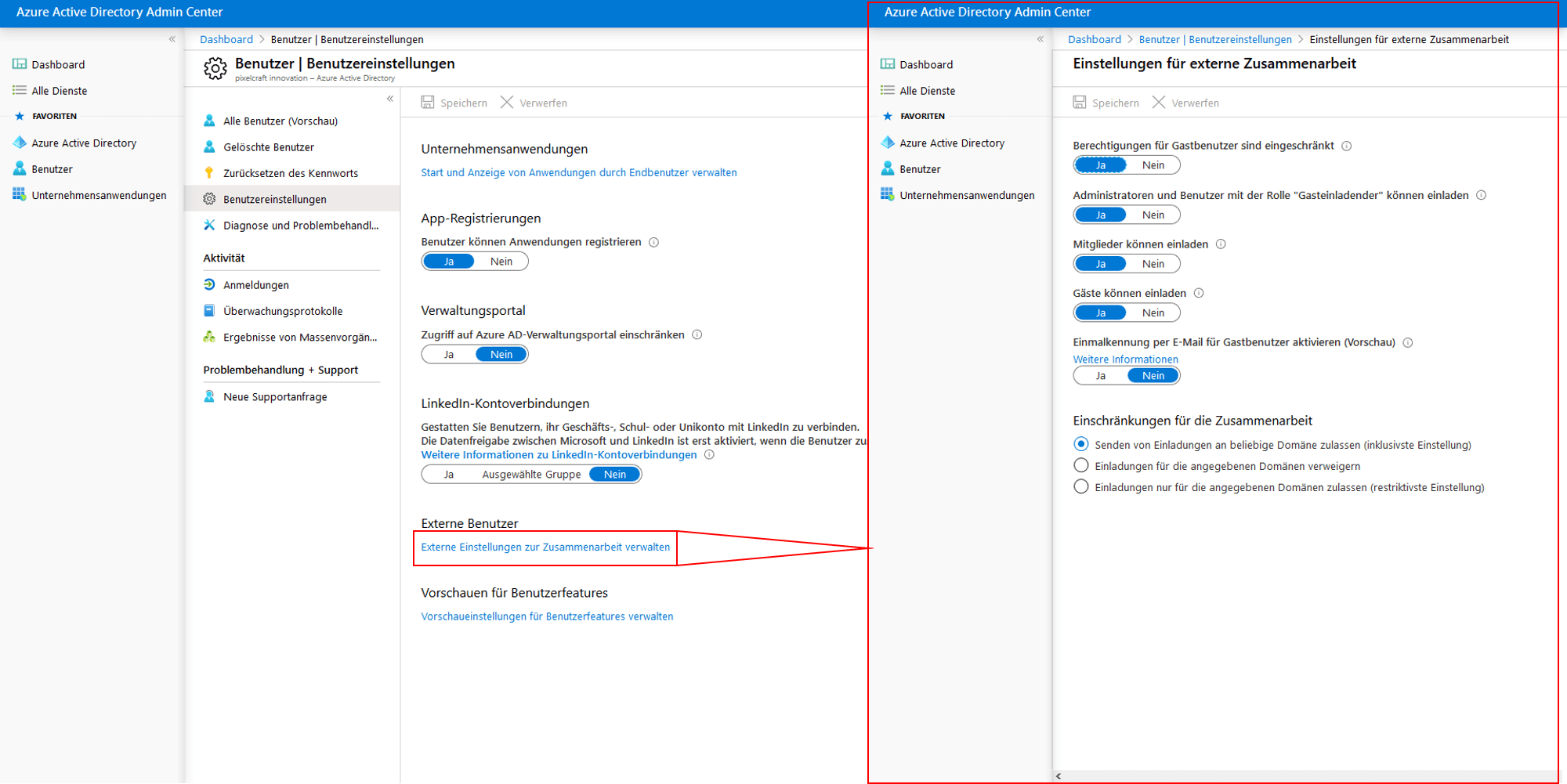Image resolution: width=1567 pixels, height=784 pixels.
Task: Click the Speichern disk icon on Benutzereinstellungen page
Action: (428, 103)
